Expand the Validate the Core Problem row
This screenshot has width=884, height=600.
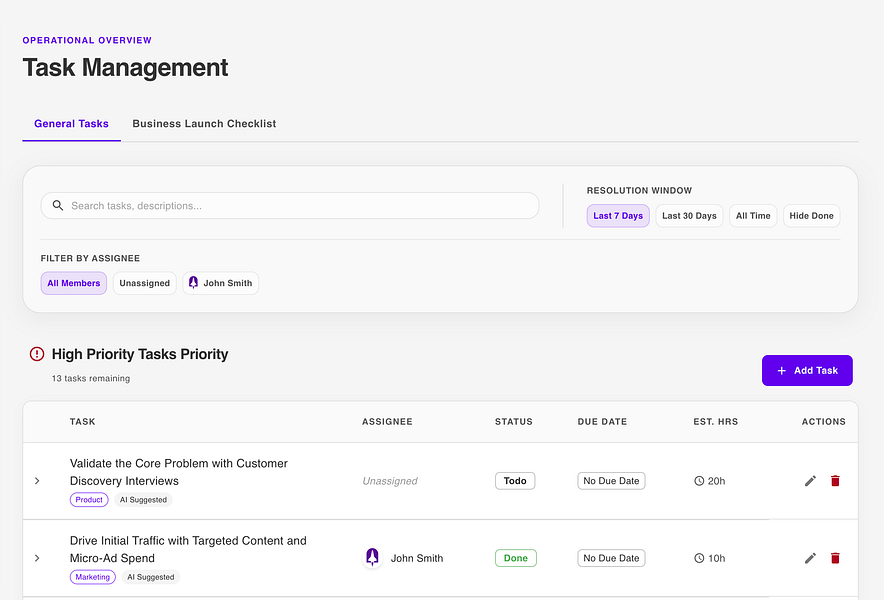37,480
